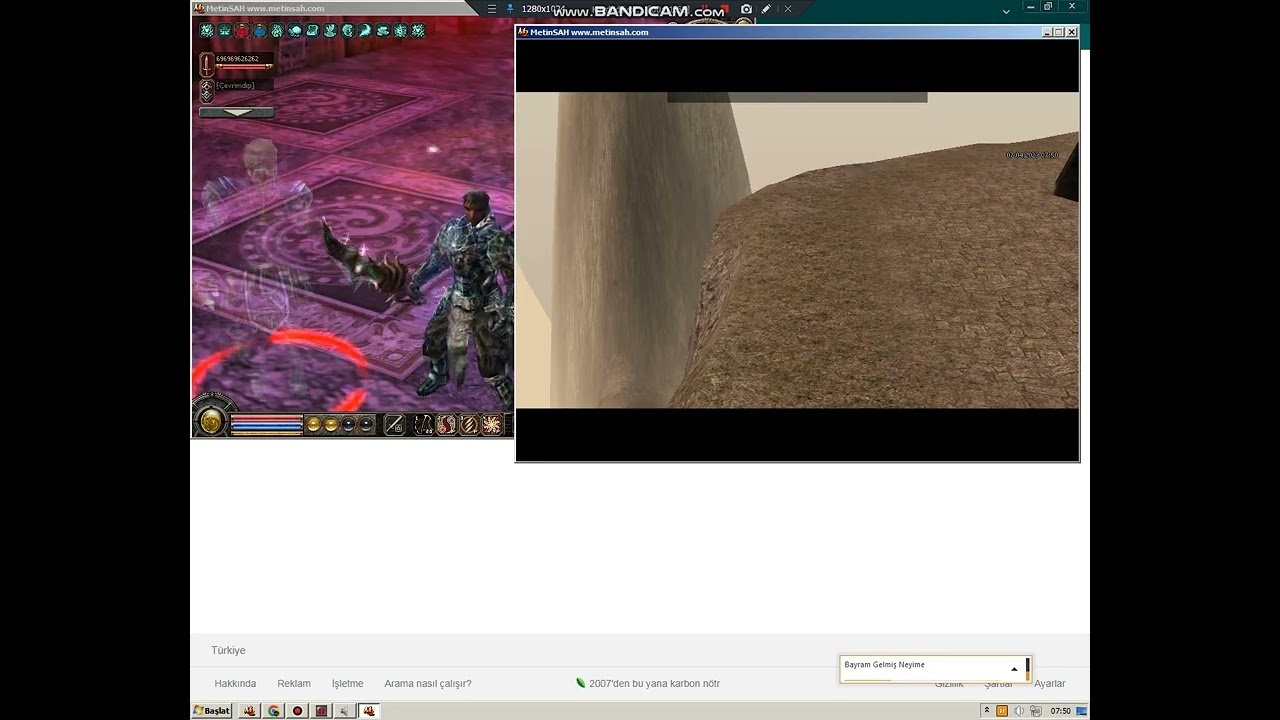Open the Ayarlar footer link
The image size is (1280, 720).
click(x=1050, y=684)
